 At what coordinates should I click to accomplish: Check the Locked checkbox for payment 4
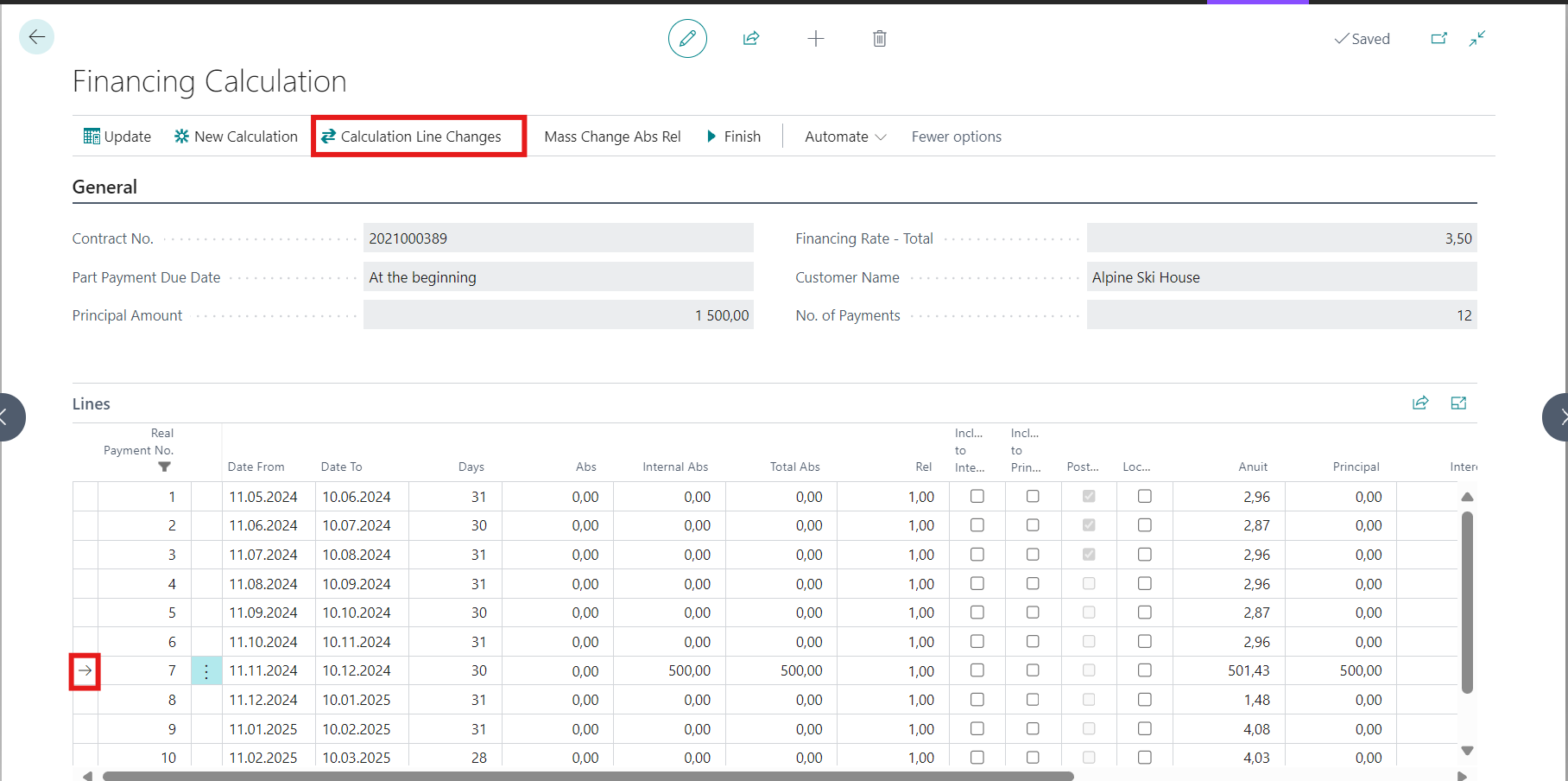point(1145,584)
